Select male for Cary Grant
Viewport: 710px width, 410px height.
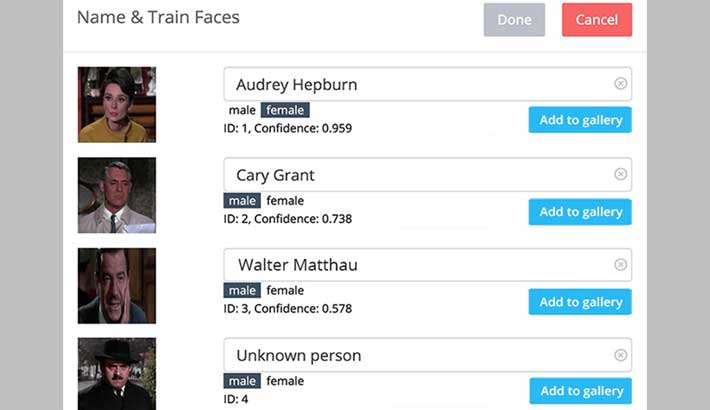(242, 201)
